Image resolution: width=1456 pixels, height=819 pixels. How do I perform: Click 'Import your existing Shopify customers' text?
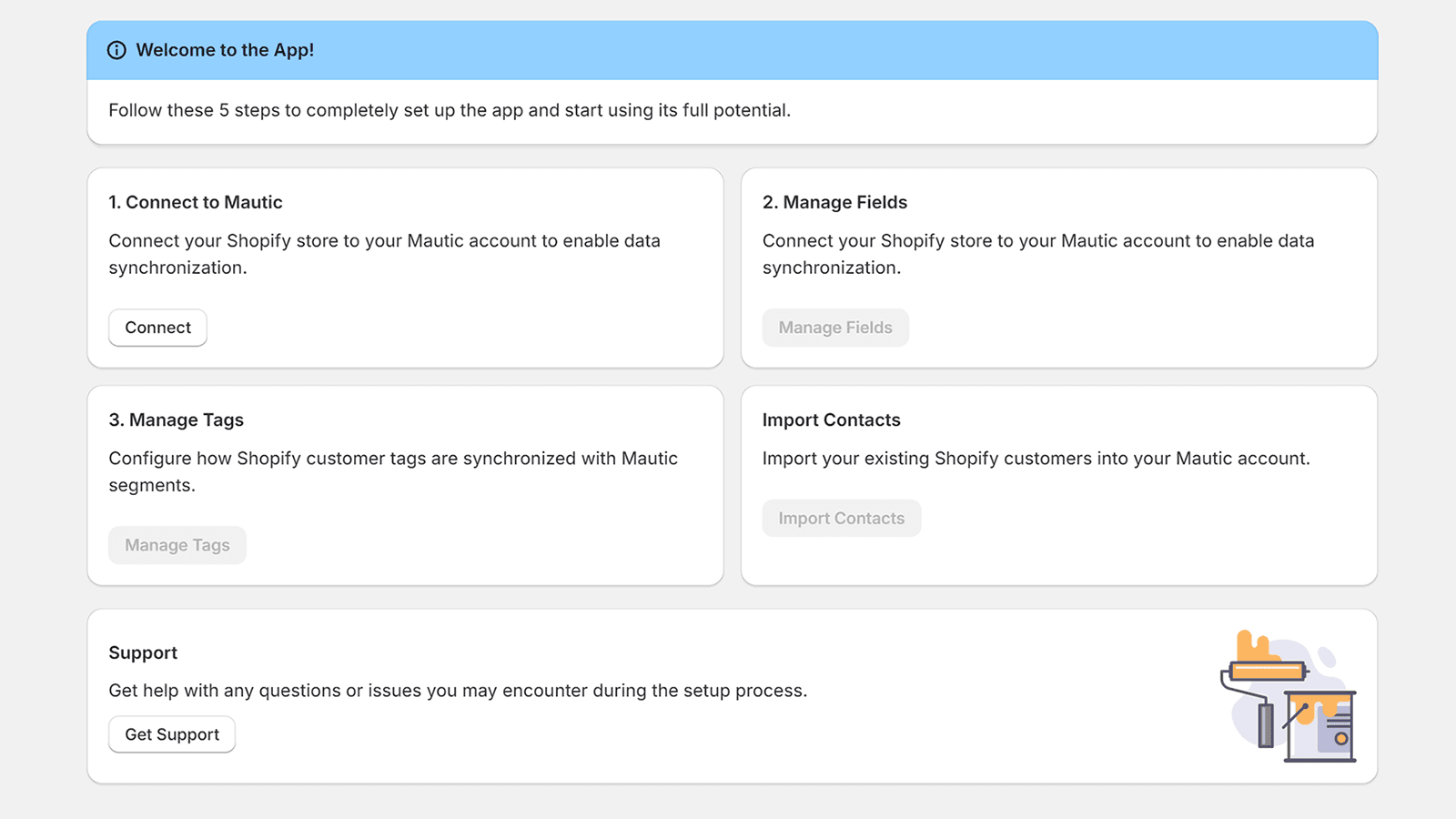1036,459
